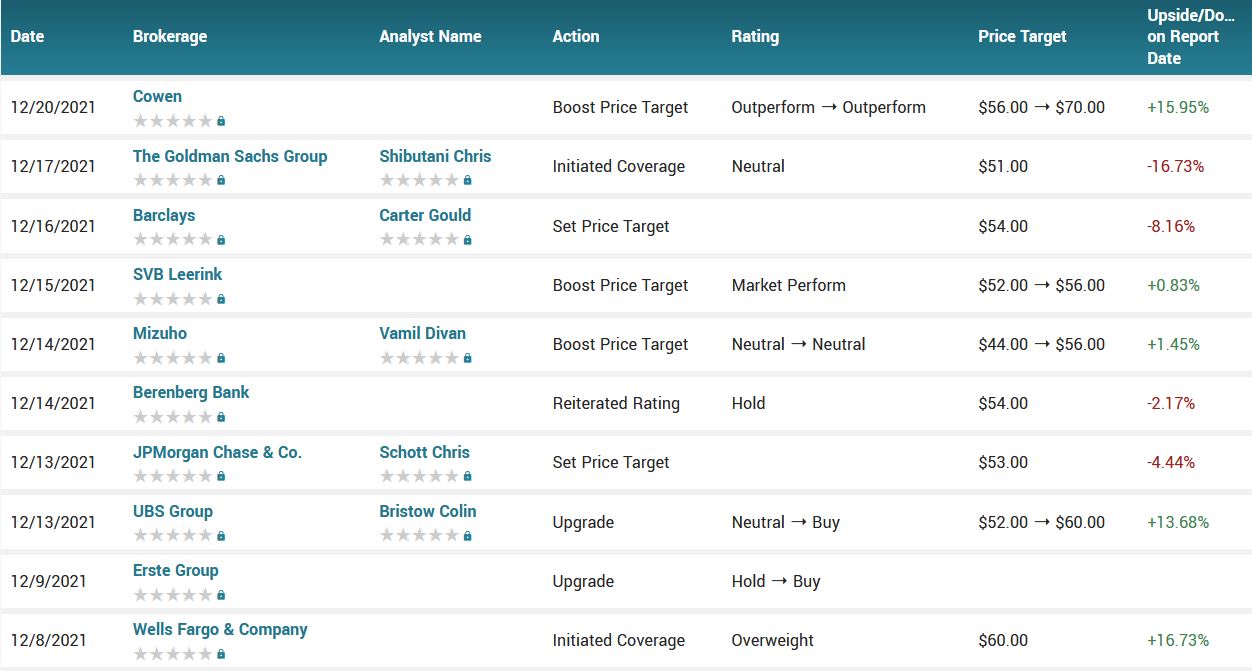Open the UBS Group brokerage link
The width and height of the screenshot is (1252, 671).
tap(173, 511)
